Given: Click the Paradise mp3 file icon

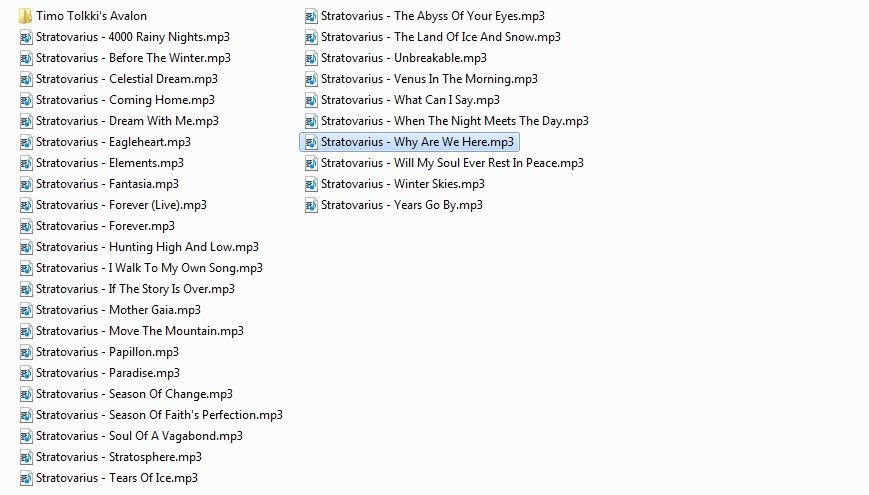Looking at the screenshot, I should pos(26,374).
